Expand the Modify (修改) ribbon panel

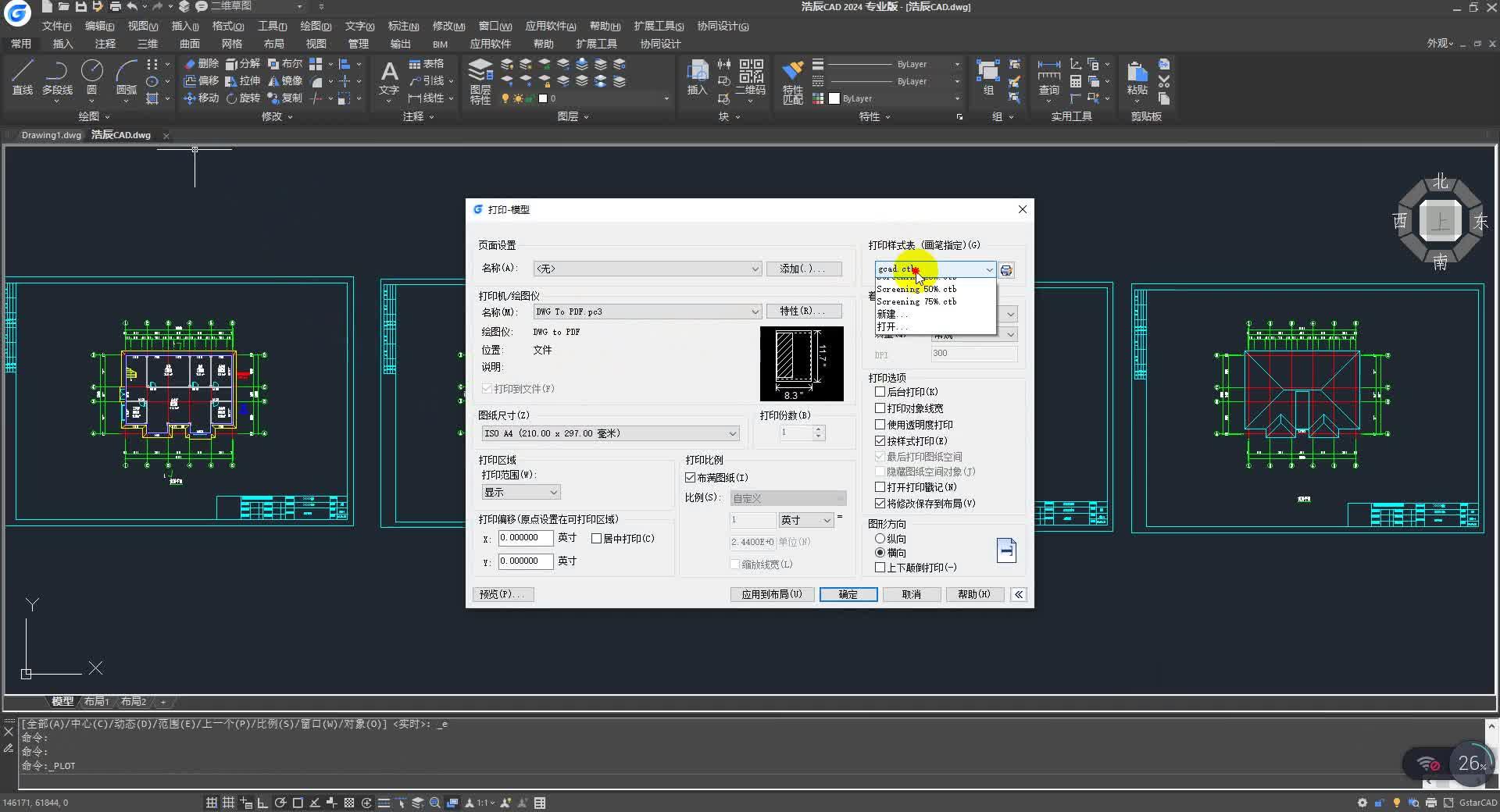pos(277,116)
